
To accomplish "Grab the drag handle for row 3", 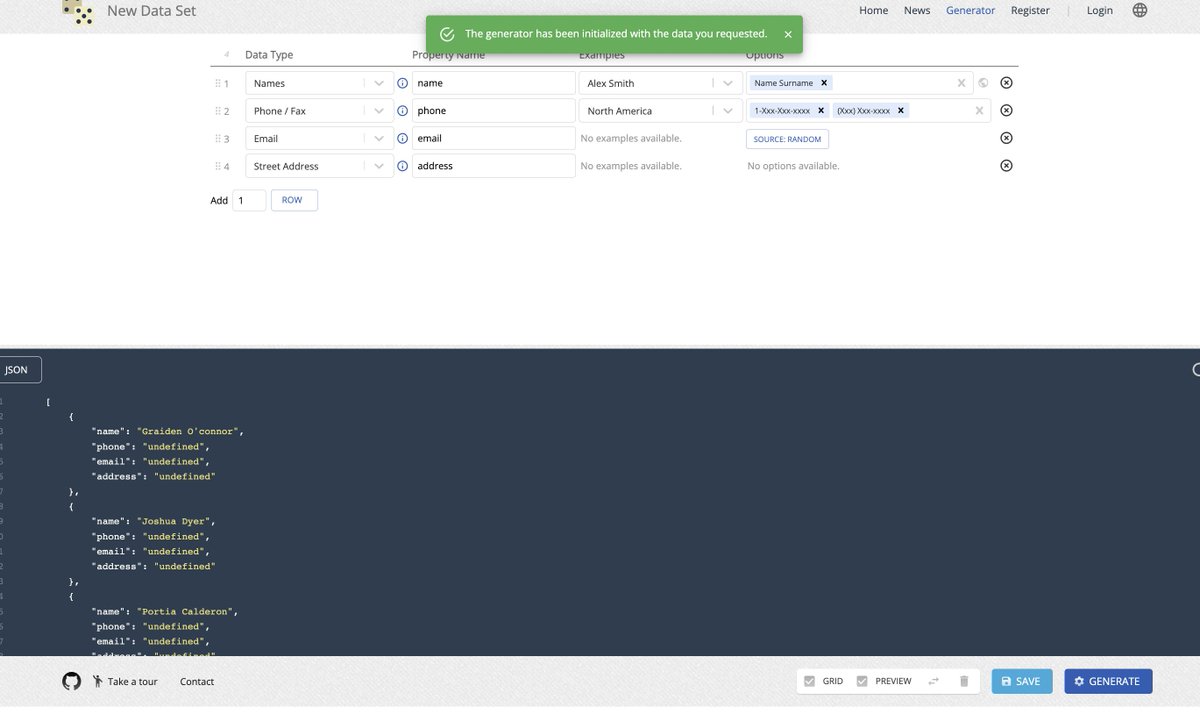I will click(217, 138).
